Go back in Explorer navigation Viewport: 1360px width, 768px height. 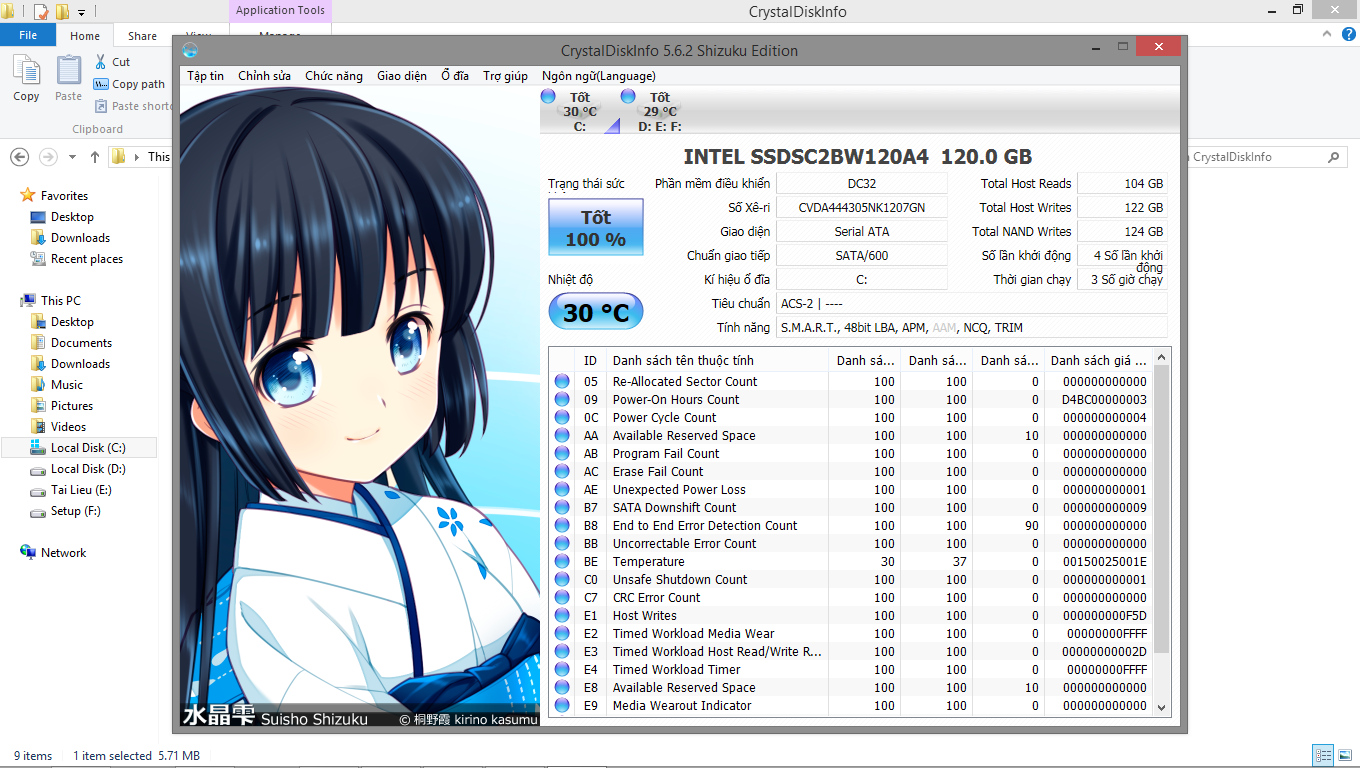(19, 157)
